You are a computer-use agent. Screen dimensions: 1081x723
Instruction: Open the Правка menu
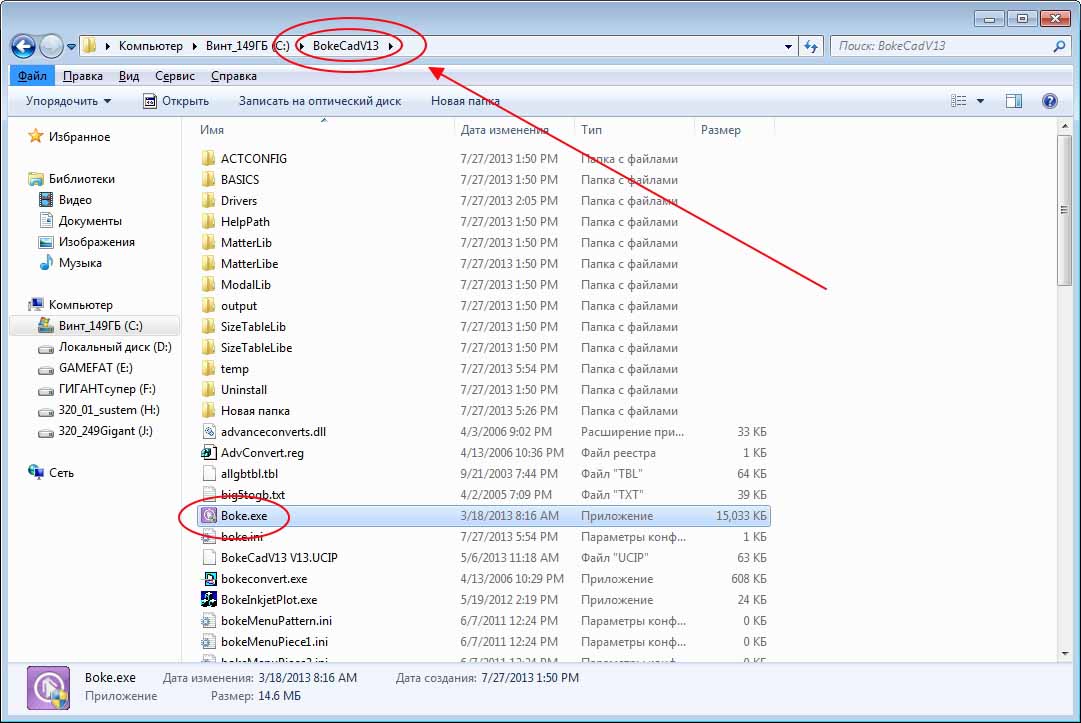click(x=83, y=76)
